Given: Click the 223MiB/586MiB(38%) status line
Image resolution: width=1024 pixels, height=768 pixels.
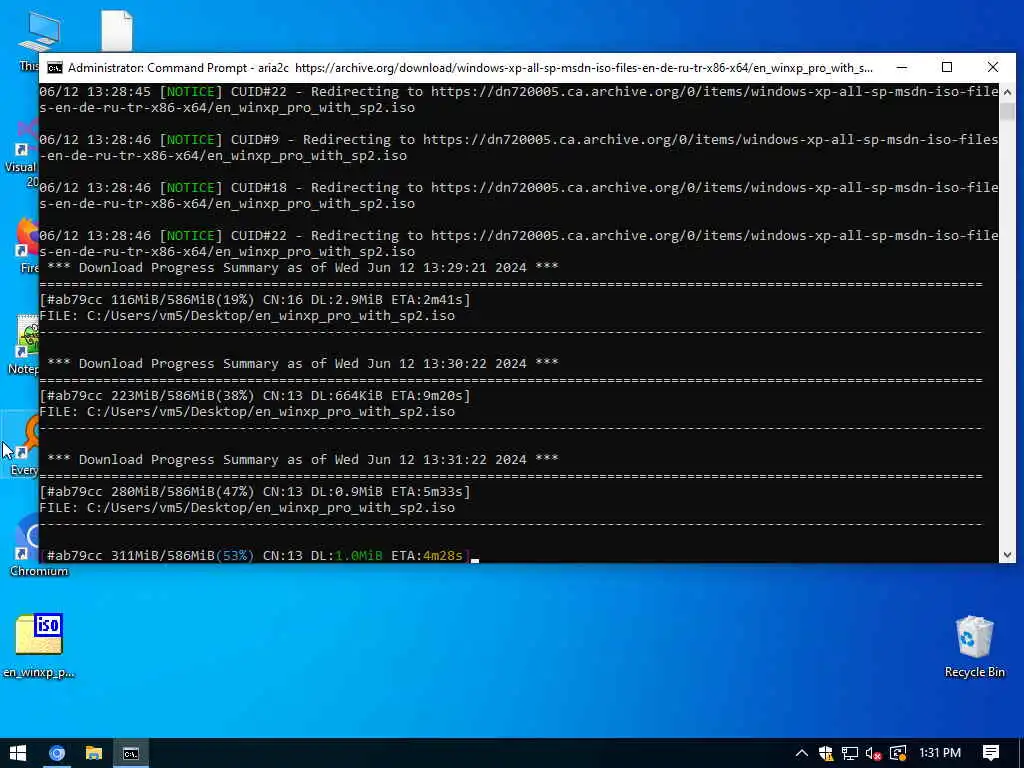Looking at the screenshot, I should [255, 396].
